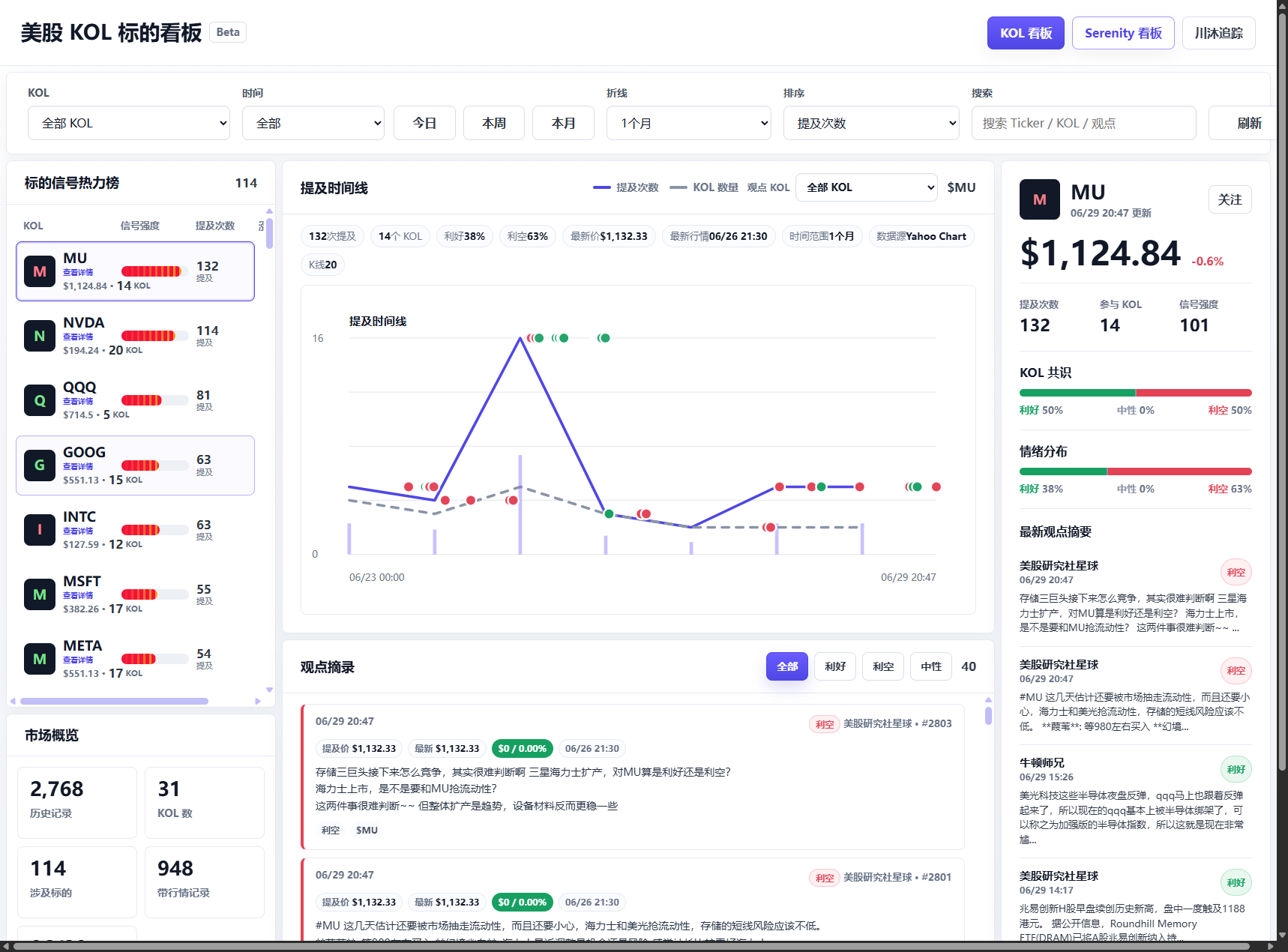Click the 利好 badge on 牛顿师兄's summary

pyautogui.click(x=1236, y=769)
